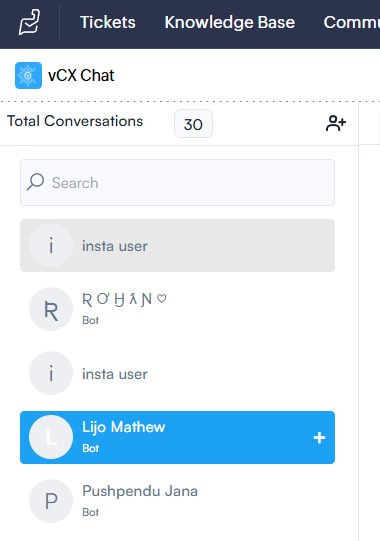Click the R avatar circle
Screen dimensions: 380x541
coord(51,309)
